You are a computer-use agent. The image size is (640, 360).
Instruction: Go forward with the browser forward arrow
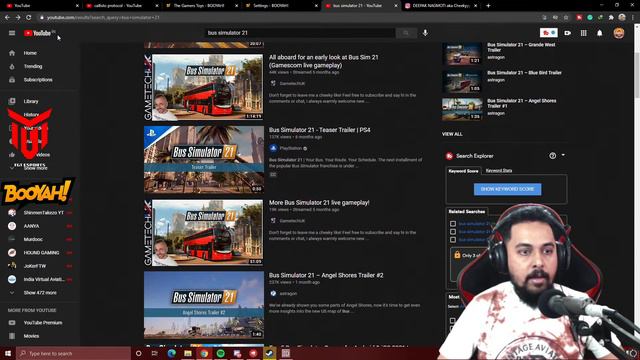coord(18,18)
